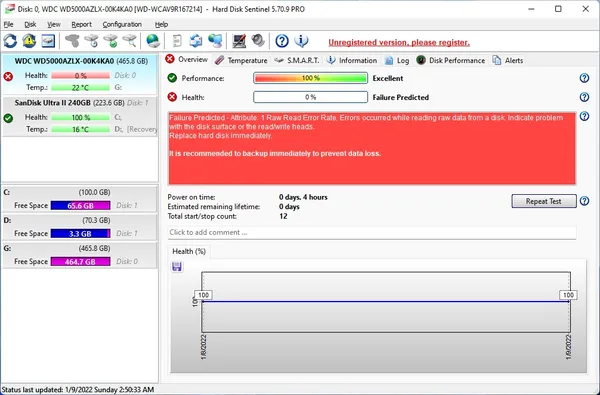Click the blue question mark toolbar icon
The height and width of the screenshot is (395, 600).
[x=282, y=41]
